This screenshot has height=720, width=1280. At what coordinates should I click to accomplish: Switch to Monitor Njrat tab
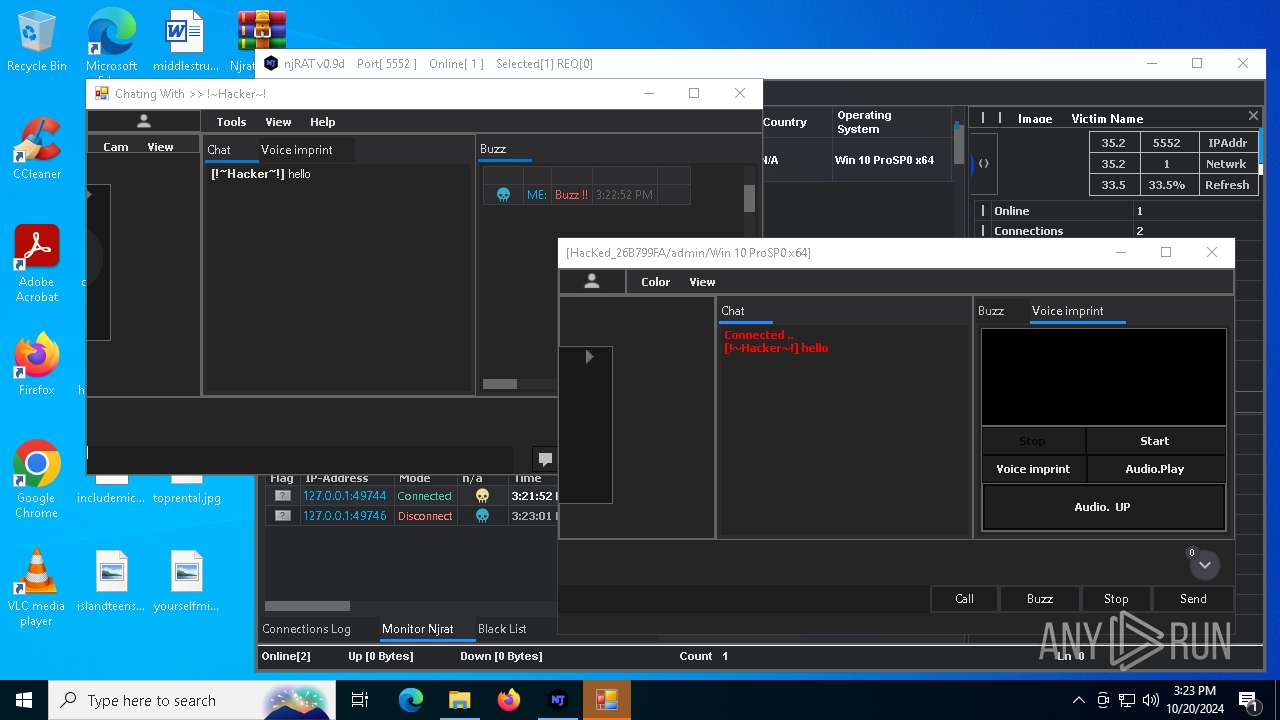(418, 629)
